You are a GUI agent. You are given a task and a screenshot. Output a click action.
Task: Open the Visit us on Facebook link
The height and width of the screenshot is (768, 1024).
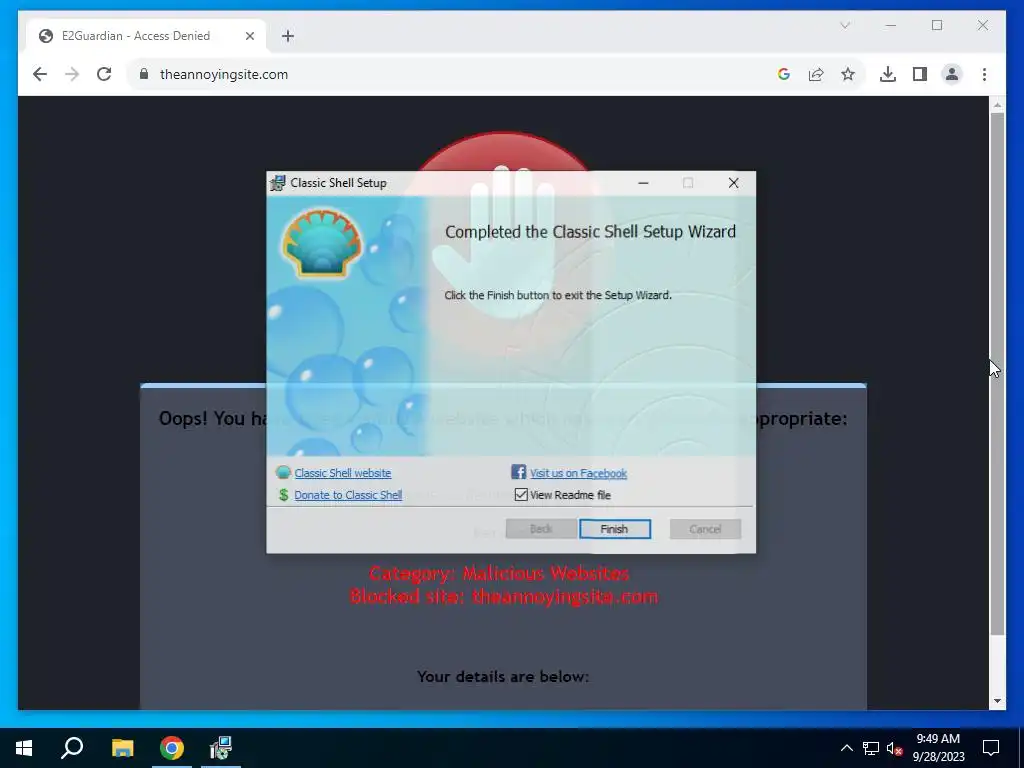click(x=578, y=473)
